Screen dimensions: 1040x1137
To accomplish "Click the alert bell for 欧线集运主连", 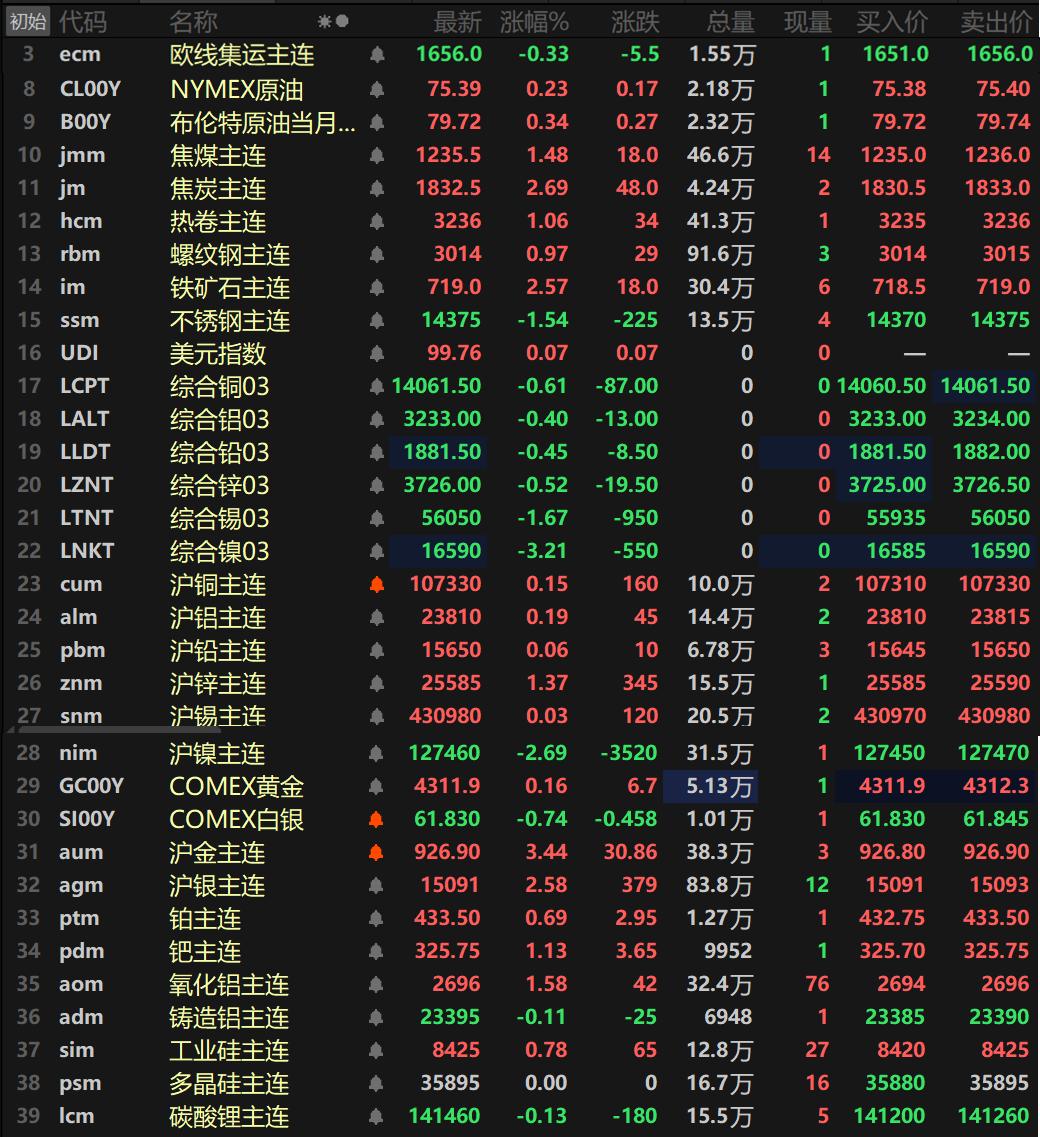I will pos(377,54).
